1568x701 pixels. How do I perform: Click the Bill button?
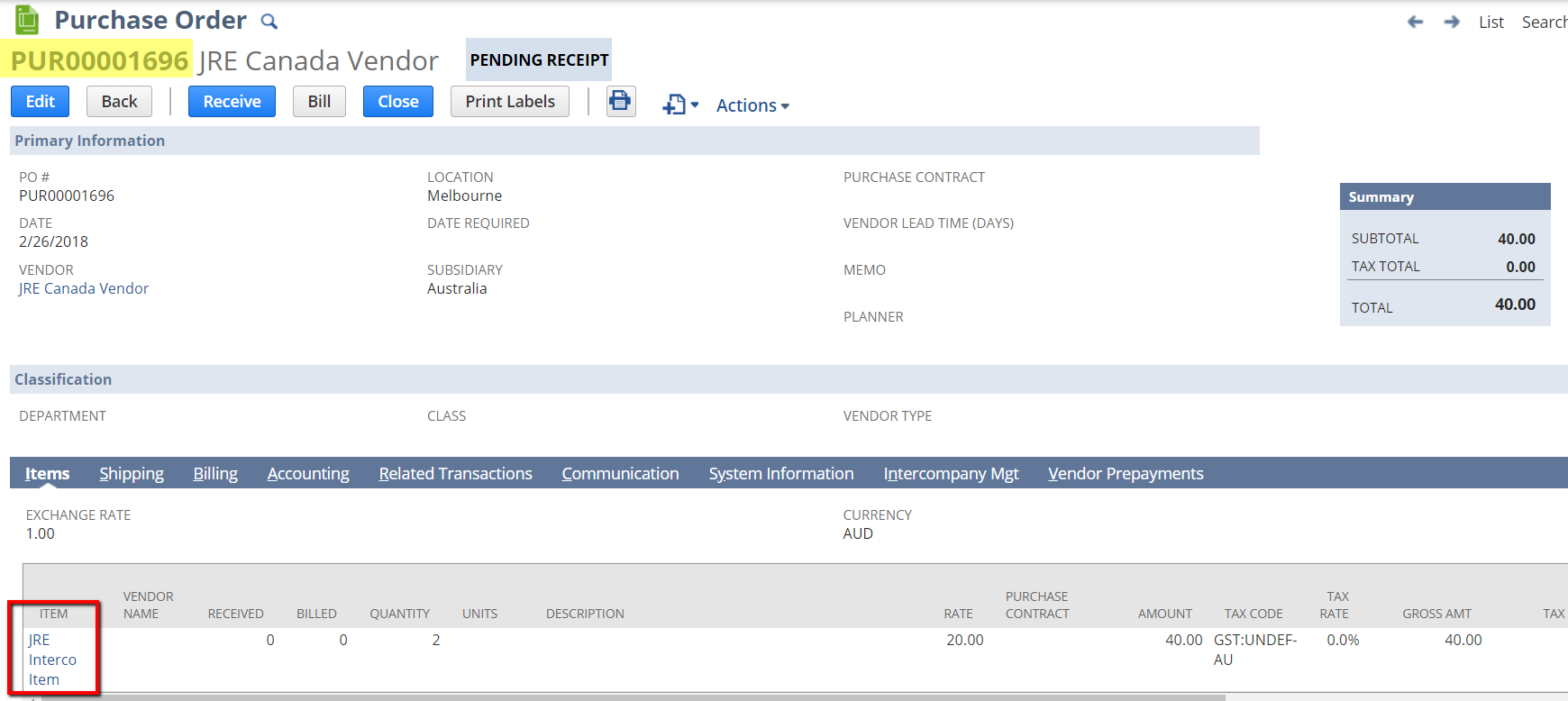319,102
